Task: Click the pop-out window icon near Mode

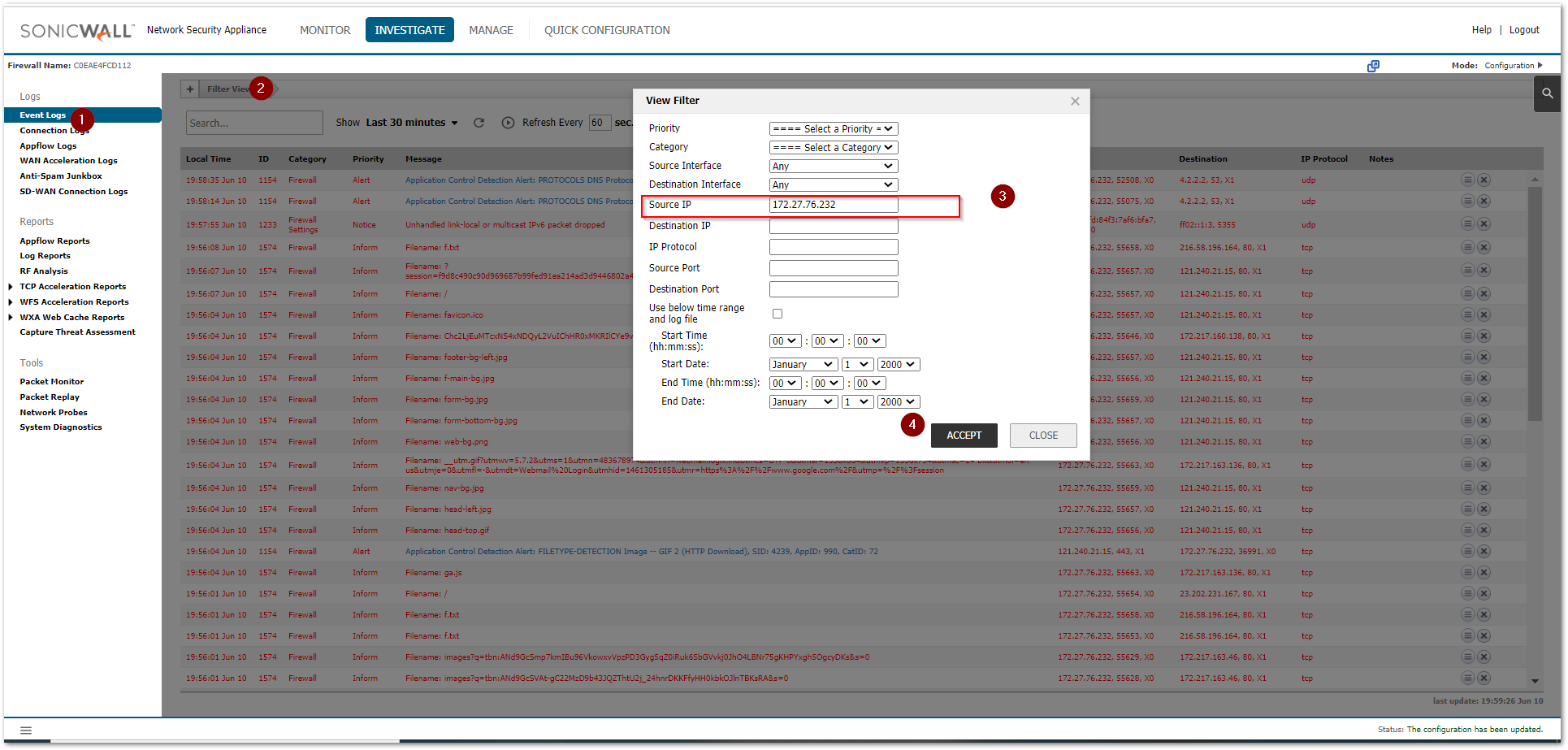Action: [1373, 66]
